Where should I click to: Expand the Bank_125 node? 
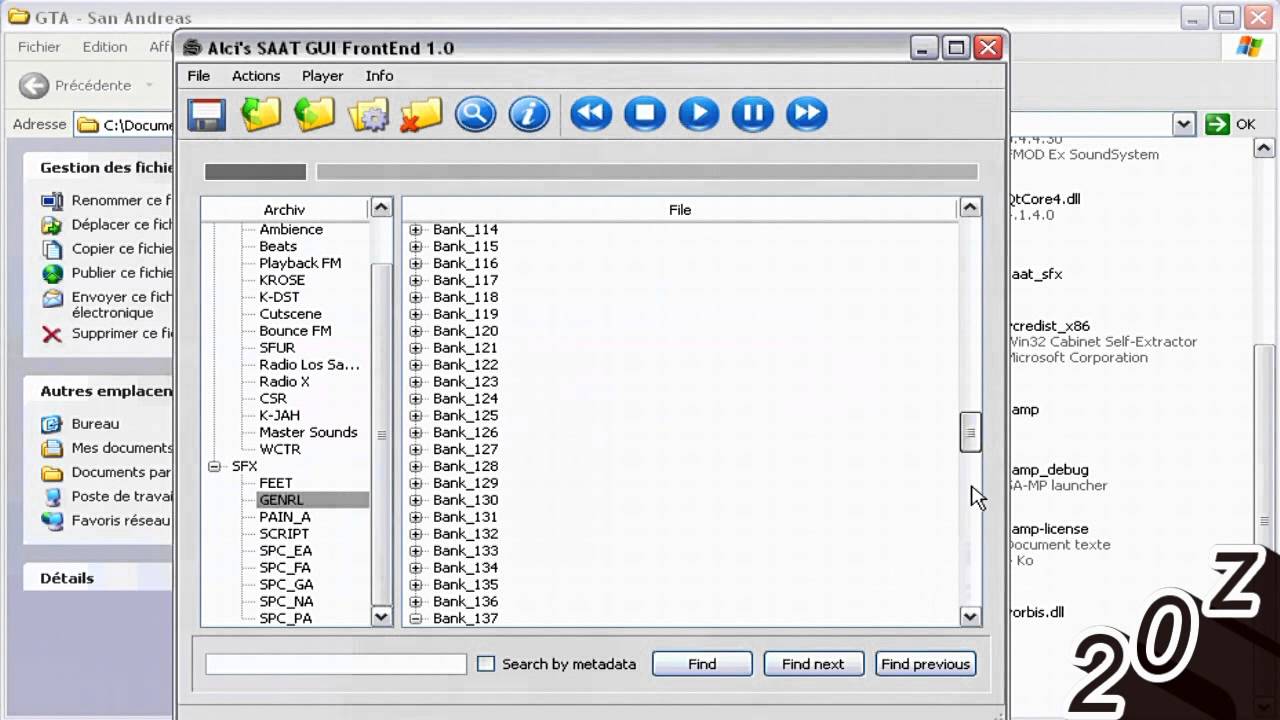pos(416,416)
